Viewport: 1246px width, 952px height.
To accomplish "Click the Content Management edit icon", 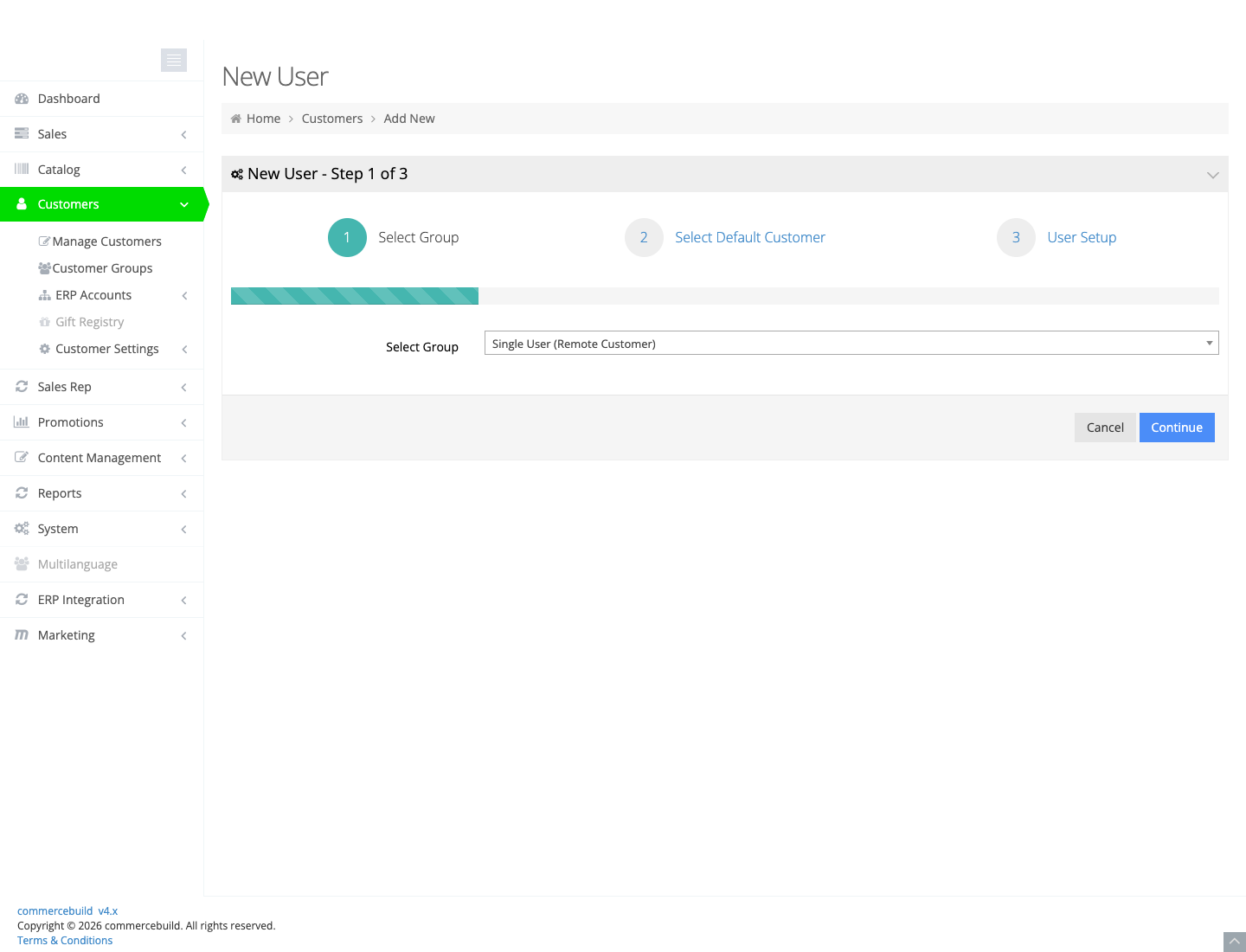I will (x=22, y=458).
